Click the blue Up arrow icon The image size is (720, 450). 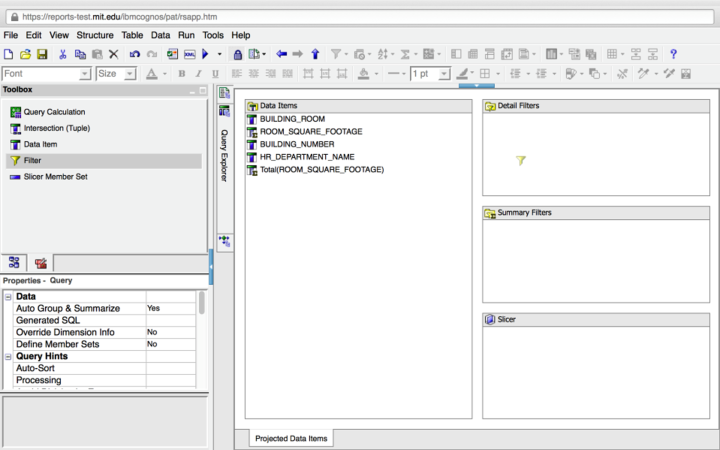pyautogui.click(x=315, y=54)
